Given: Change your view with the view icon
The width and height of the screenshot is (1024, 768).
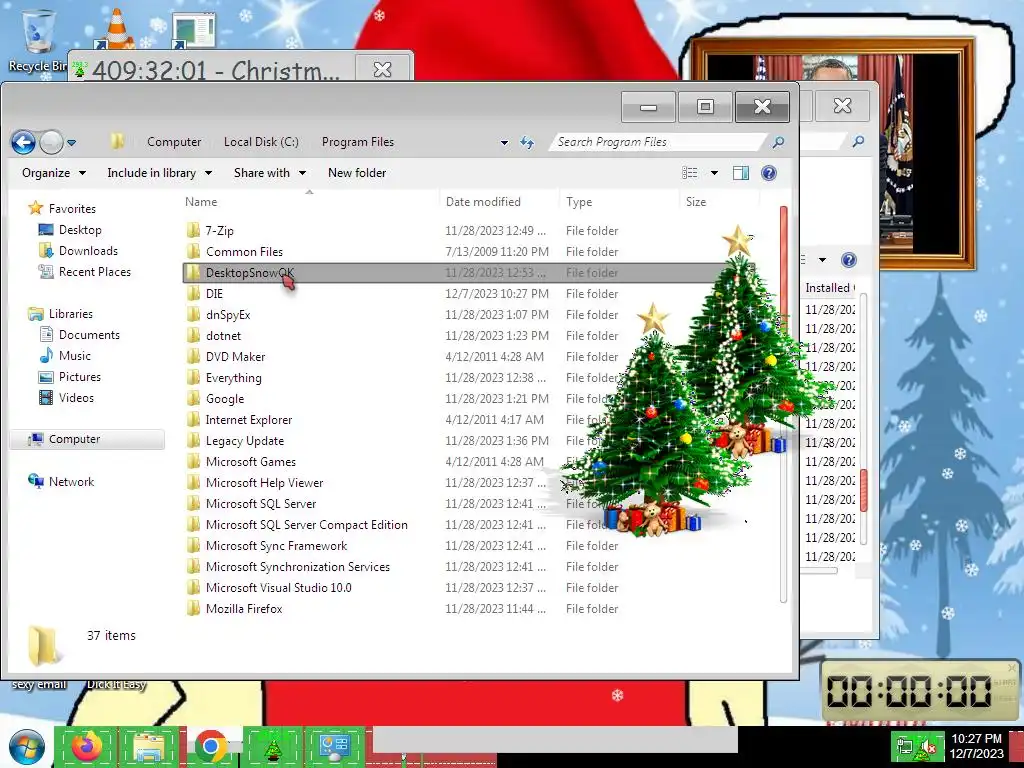Looking at the screenshot, I should coord(690,172).
